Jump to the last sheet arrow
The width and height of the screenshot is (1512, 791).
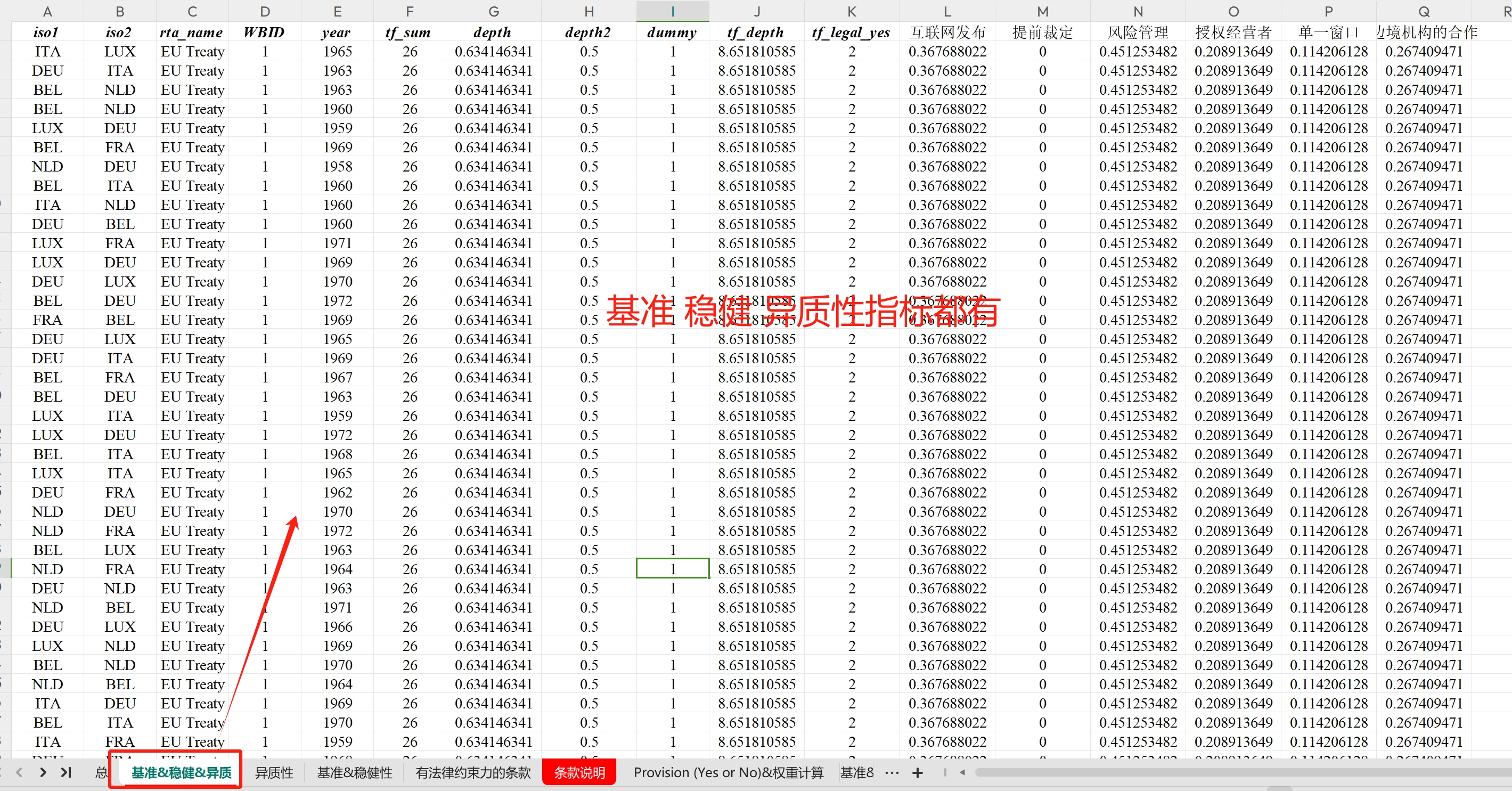click(66, 772)
